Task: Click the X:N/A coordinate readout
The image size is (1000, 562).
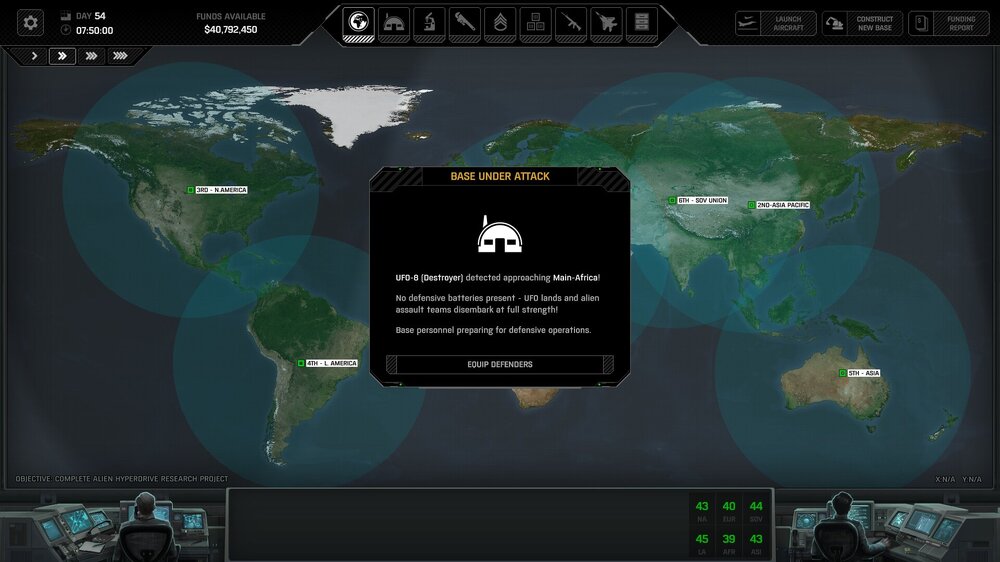Action: coord(945,479)
